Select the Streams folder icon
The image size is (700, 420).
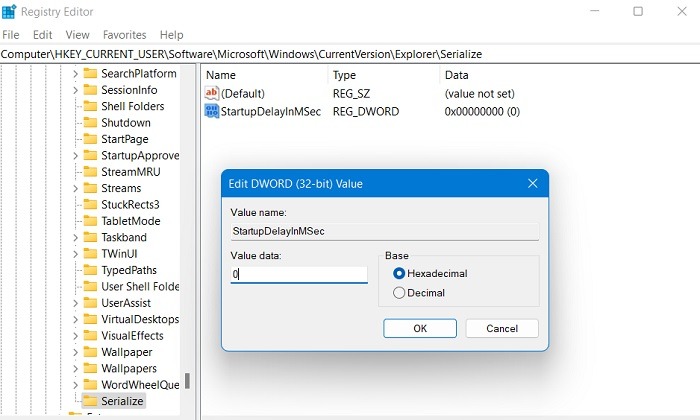click(90, 188)
